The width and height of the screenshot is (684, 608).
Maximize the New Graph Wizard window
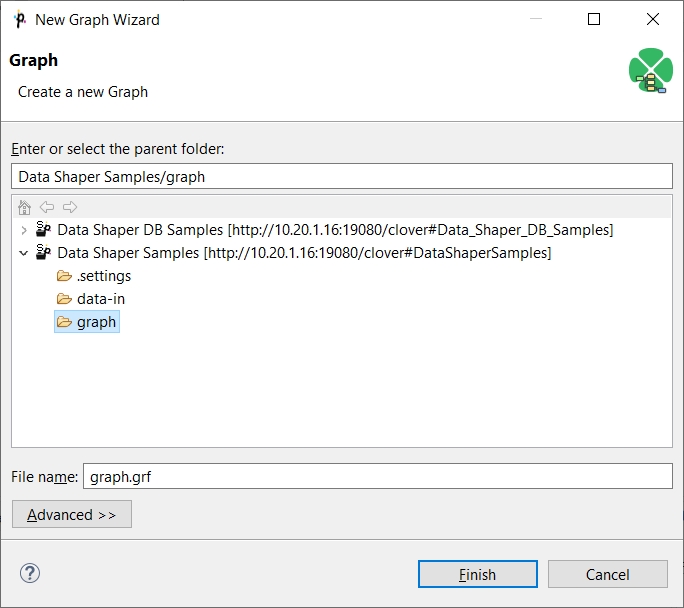point(594,19)
